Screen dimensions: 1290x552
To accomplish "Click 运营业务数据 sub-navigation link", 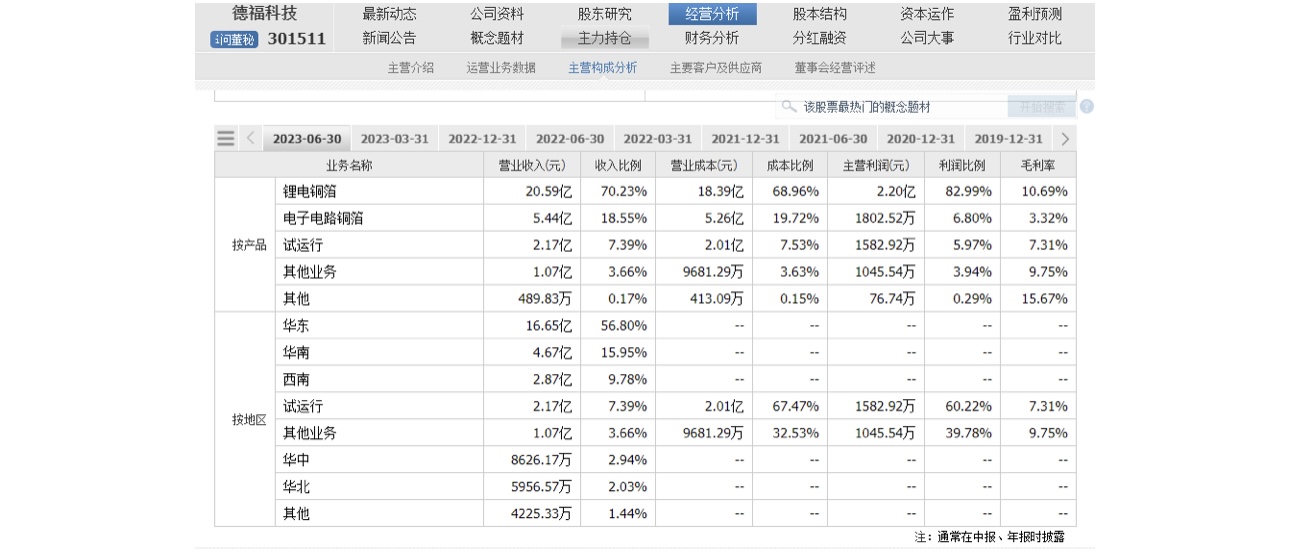I will tap(501, 68).
